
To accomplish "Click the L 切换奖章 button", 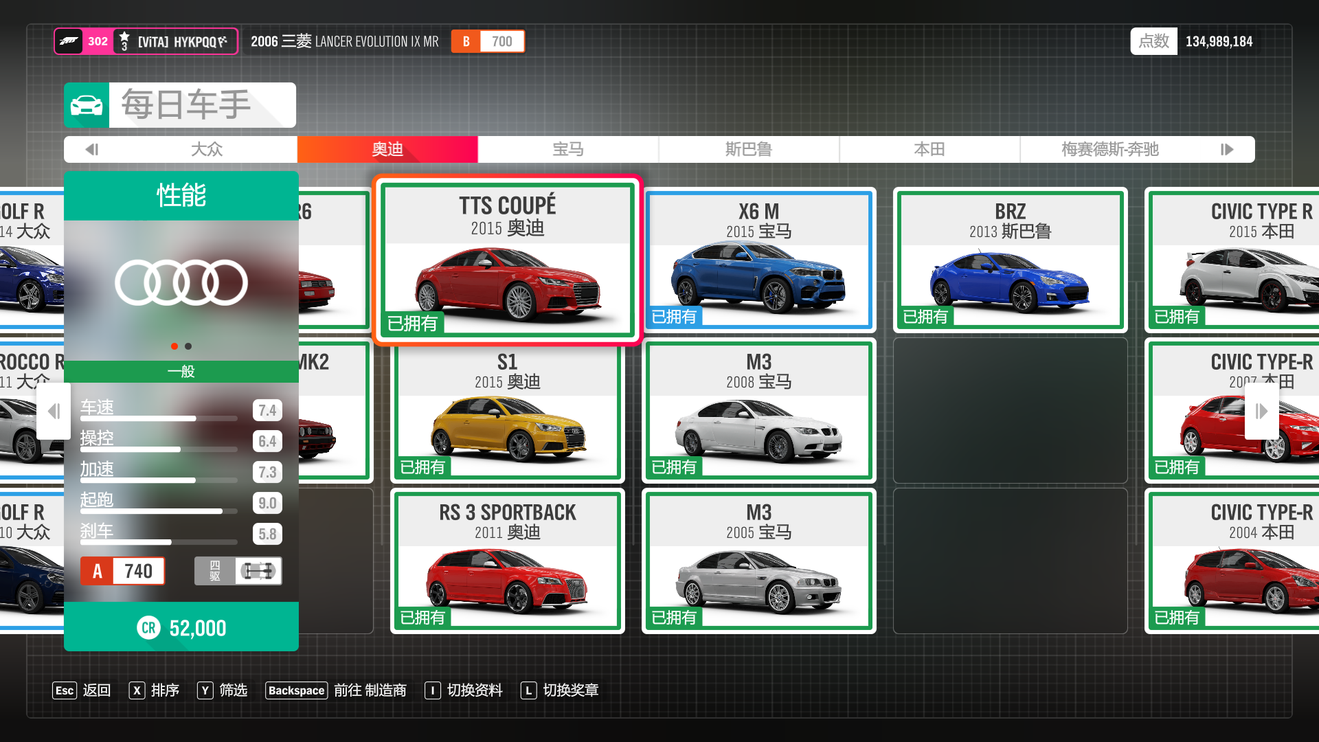I will click(560, 690).
